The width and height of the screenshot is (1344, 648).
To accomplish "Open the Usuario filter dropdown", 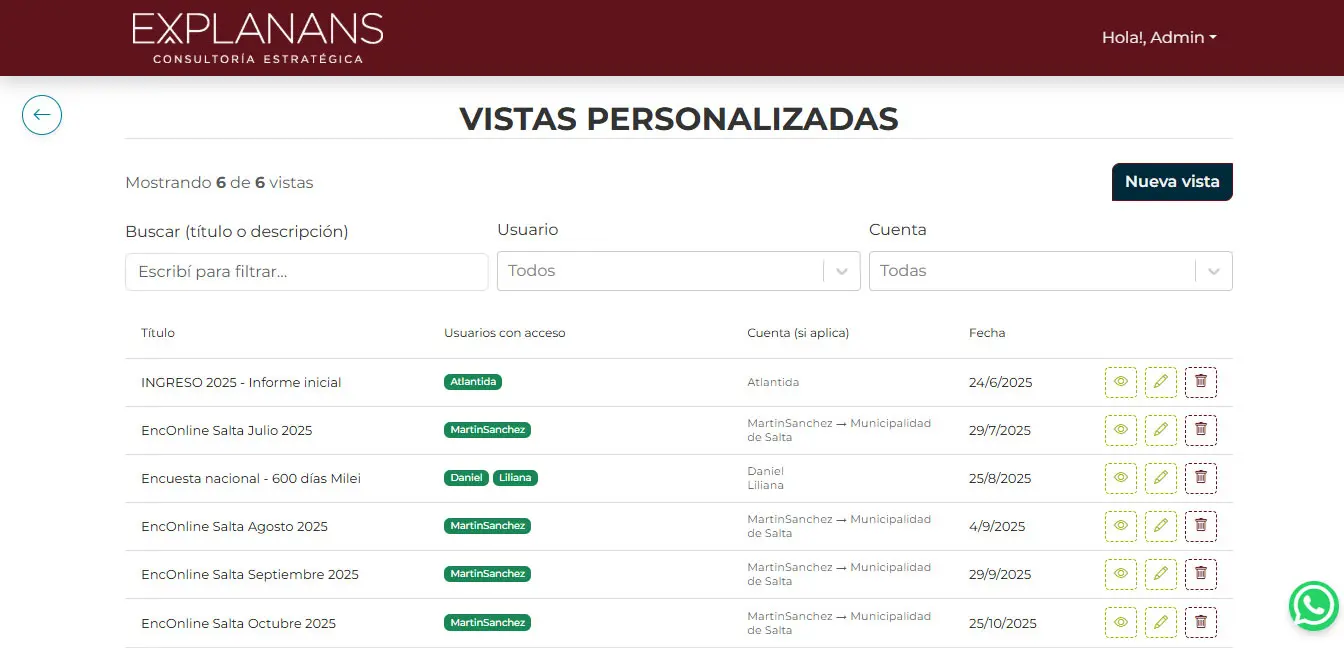I will pos(678,271).
